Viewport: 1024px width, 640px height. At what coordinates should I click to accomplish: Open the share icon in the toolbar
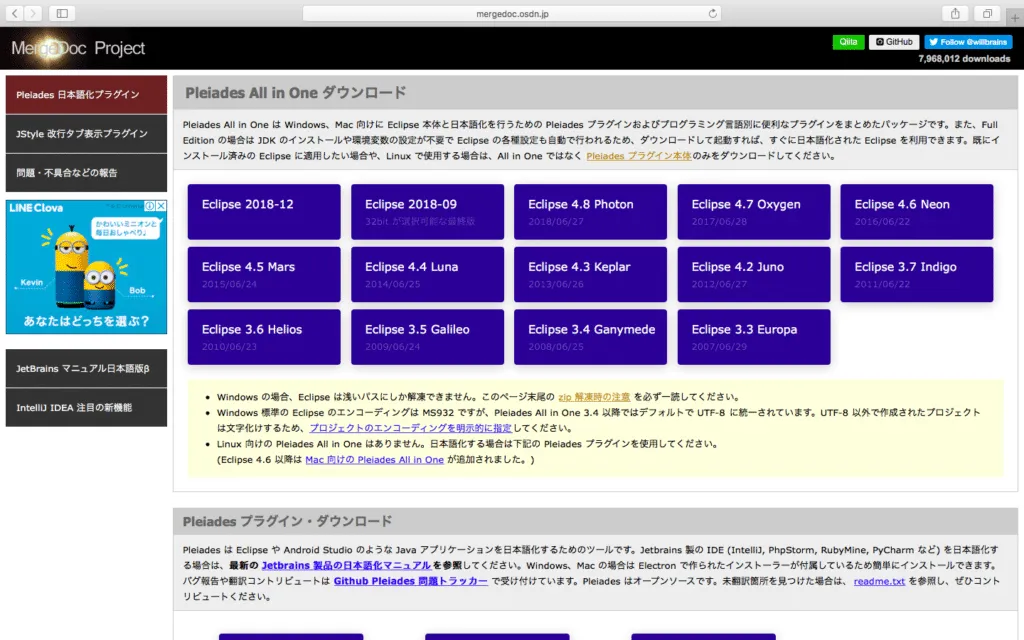[x=955, y=13]
